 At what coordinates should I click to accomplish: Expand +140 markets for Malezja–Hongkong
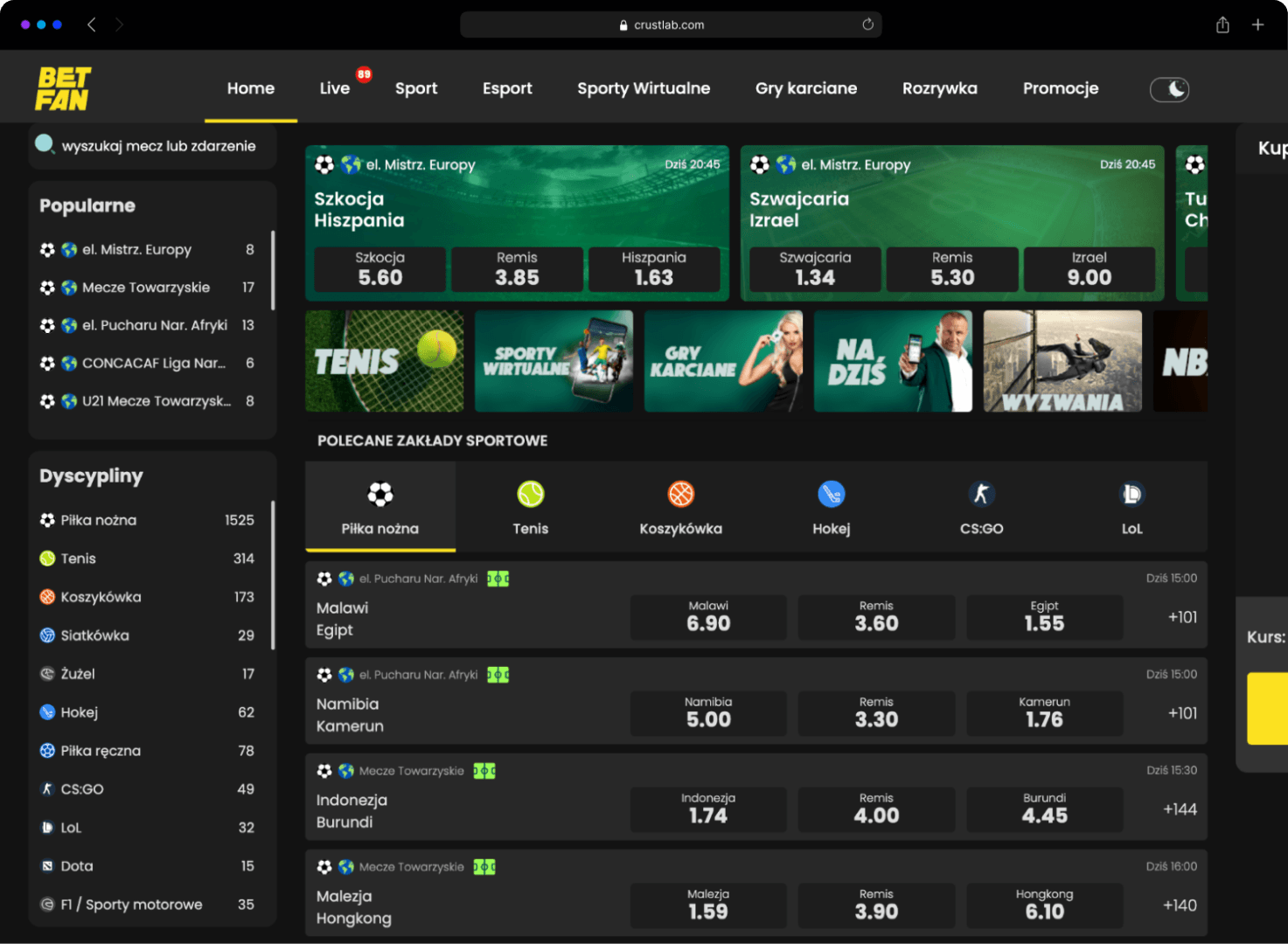[x=1180, y=906]
